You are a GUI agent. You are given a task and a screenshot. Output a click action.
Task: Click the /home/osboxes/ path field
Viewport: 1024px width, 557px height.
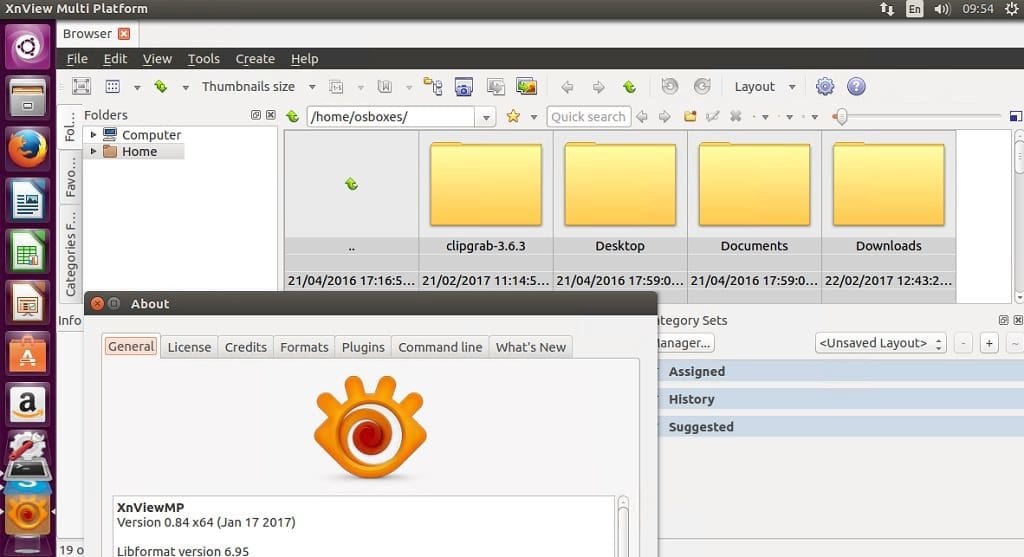tap(391, 116)
